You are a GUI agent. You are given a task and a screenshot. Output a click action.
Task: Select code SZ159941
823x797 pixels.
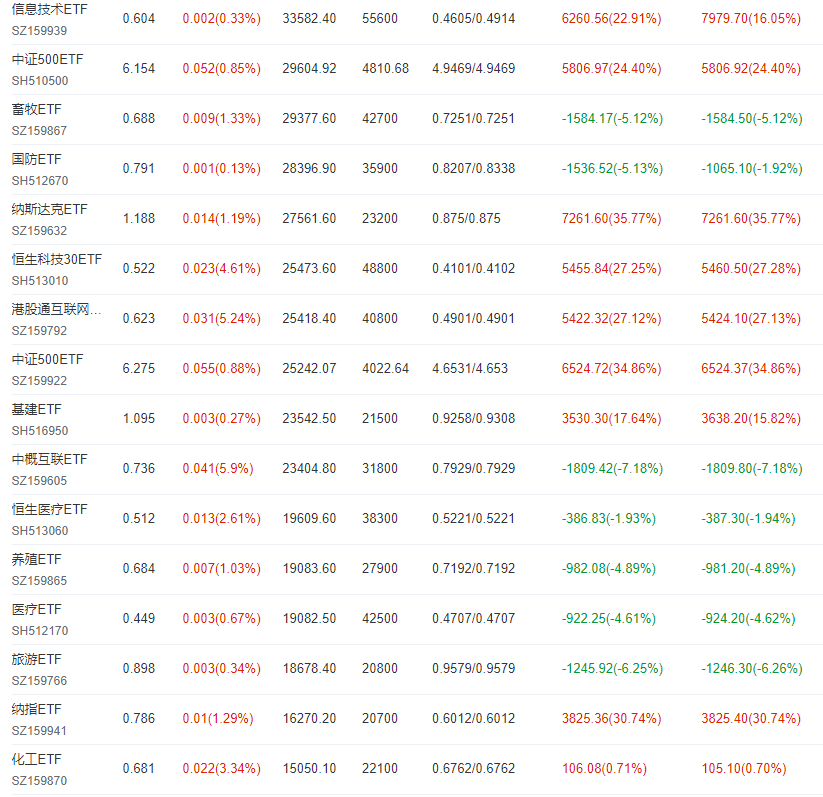click(x=39, y=730)
